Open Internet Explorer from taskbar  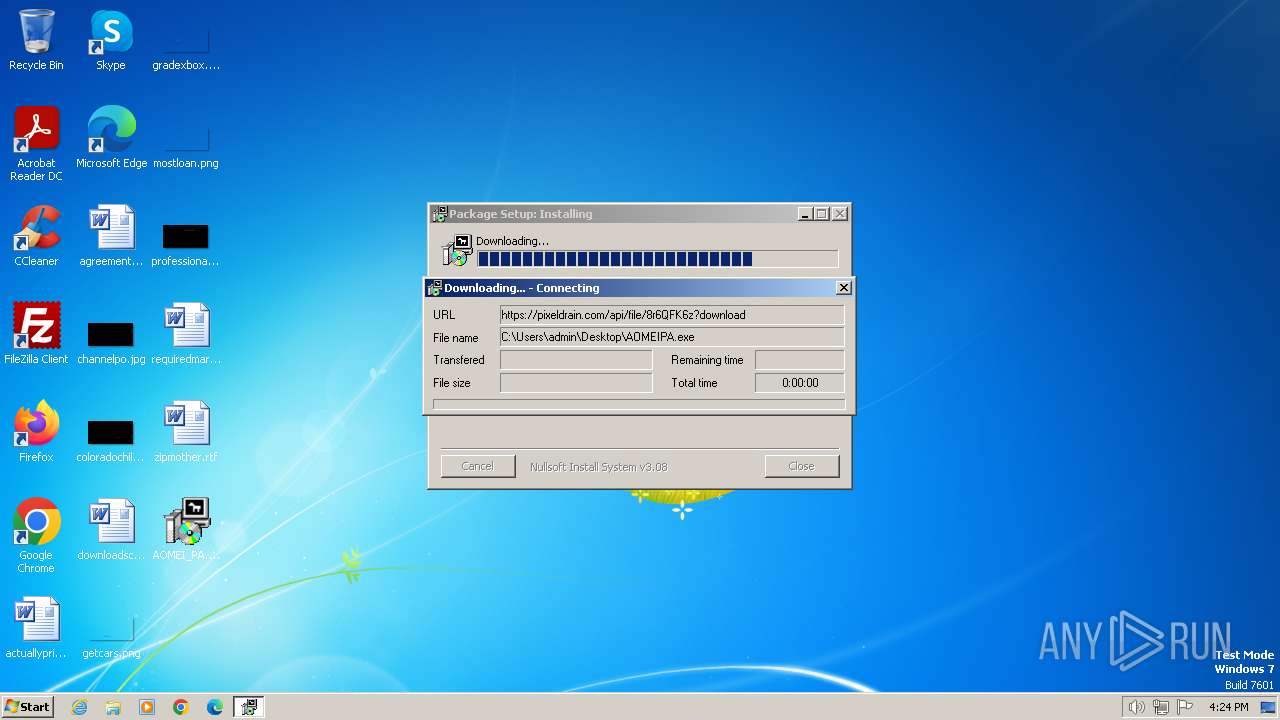click(x=79, y=707)
